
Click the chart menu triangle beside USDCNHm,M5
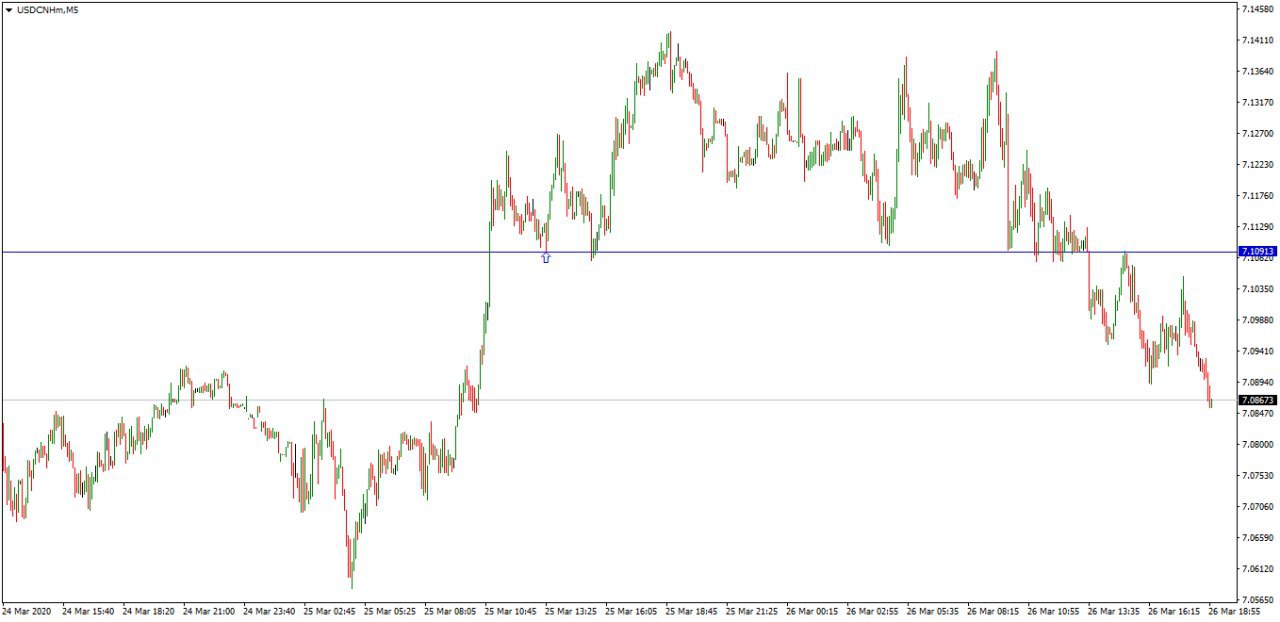(9, 10)
